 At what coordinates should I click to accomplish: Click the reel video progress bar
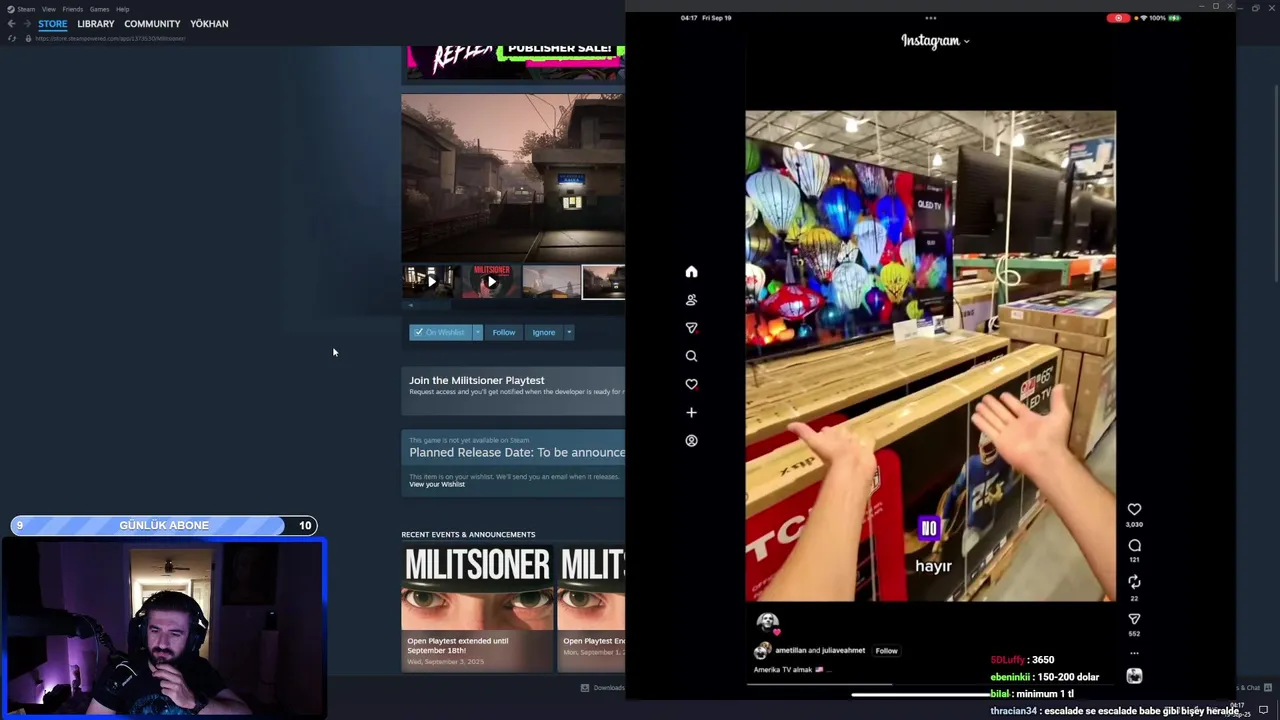click(930, 686)
